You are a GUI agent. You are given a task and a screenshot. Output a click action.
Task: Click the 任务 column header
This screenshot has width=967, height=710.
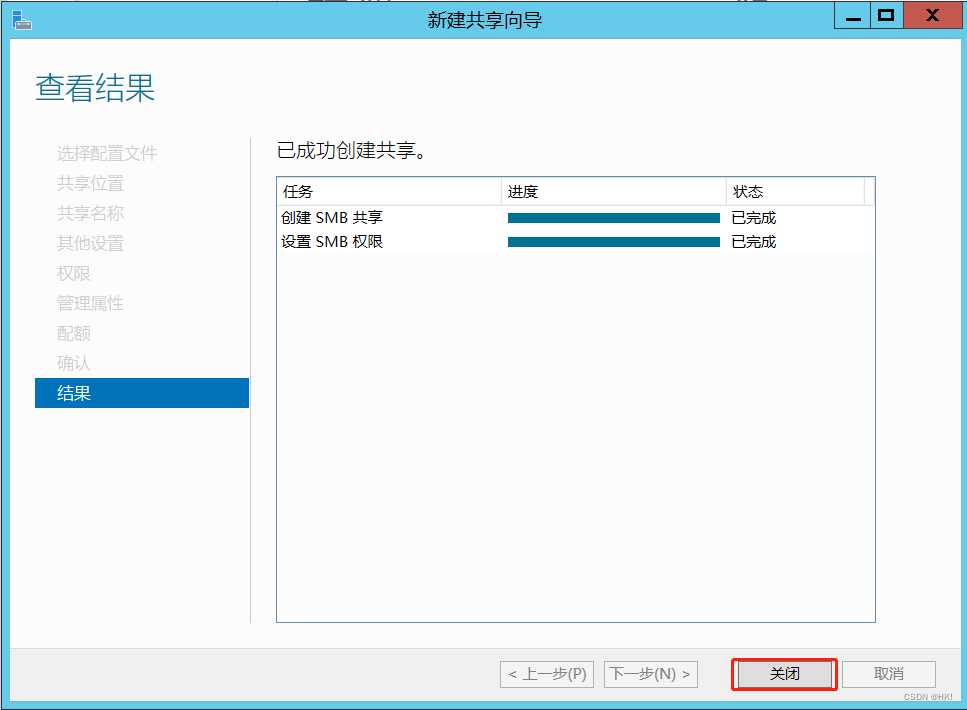click(x=389, y=192)
